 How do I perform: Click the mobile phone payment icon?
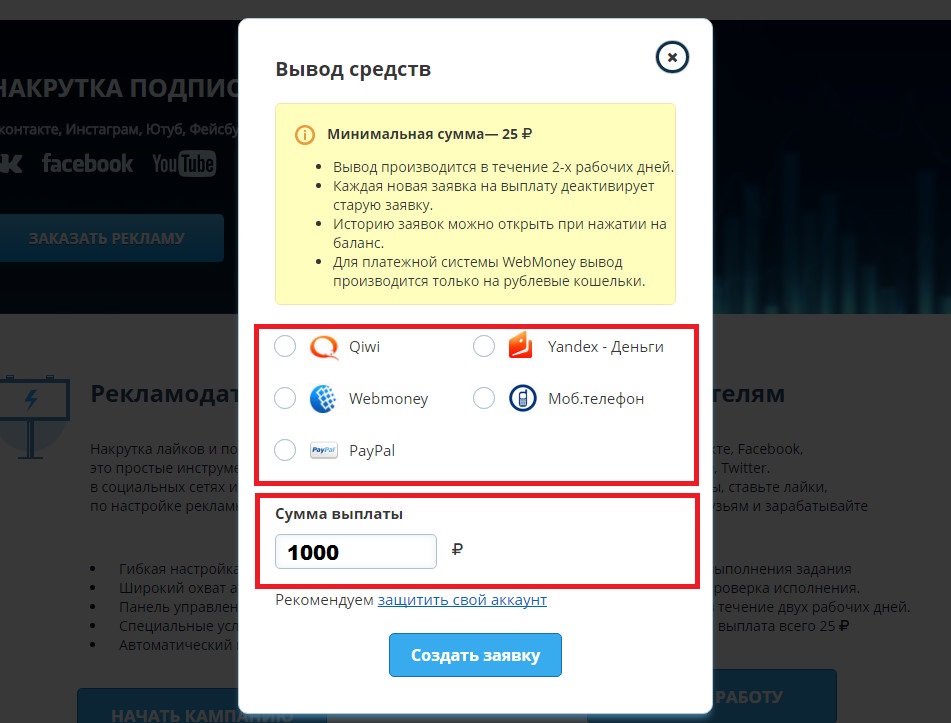(523, 398)
